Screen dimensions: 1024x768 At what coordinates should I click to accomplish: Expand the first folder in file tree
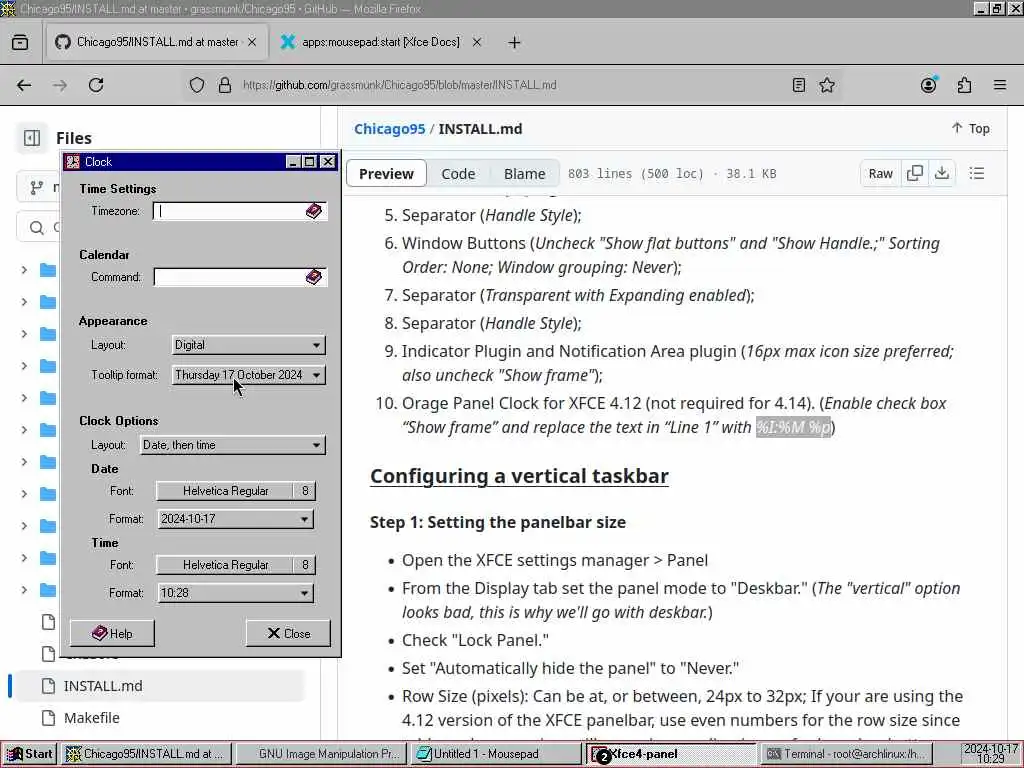tap(24, 270)
